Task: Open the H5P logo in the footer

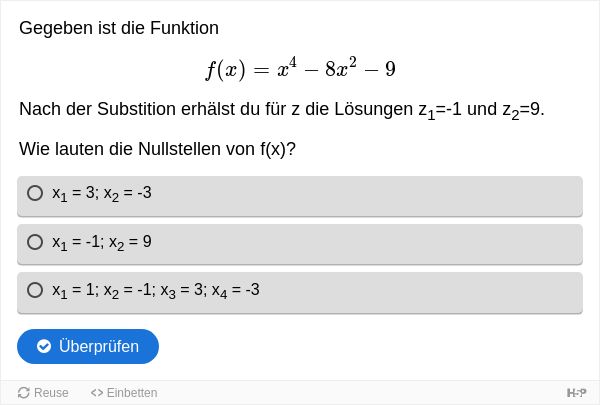Action: (576, 393)
